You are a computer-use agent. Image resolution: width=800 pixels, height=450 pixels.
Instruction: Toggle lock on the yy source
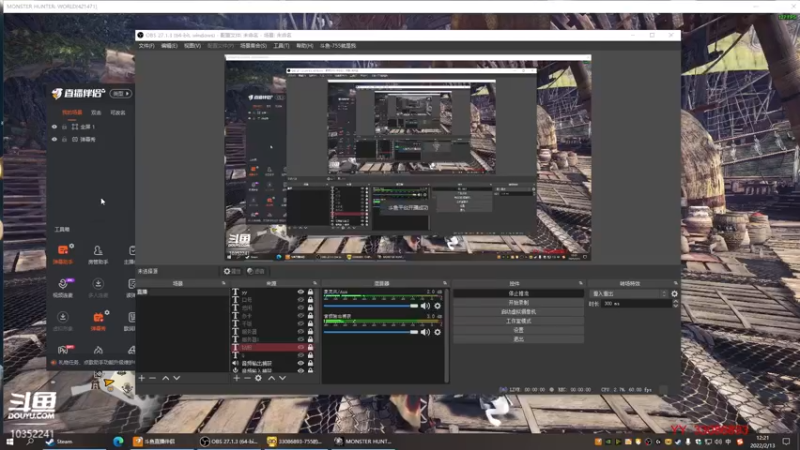point(310,292)
